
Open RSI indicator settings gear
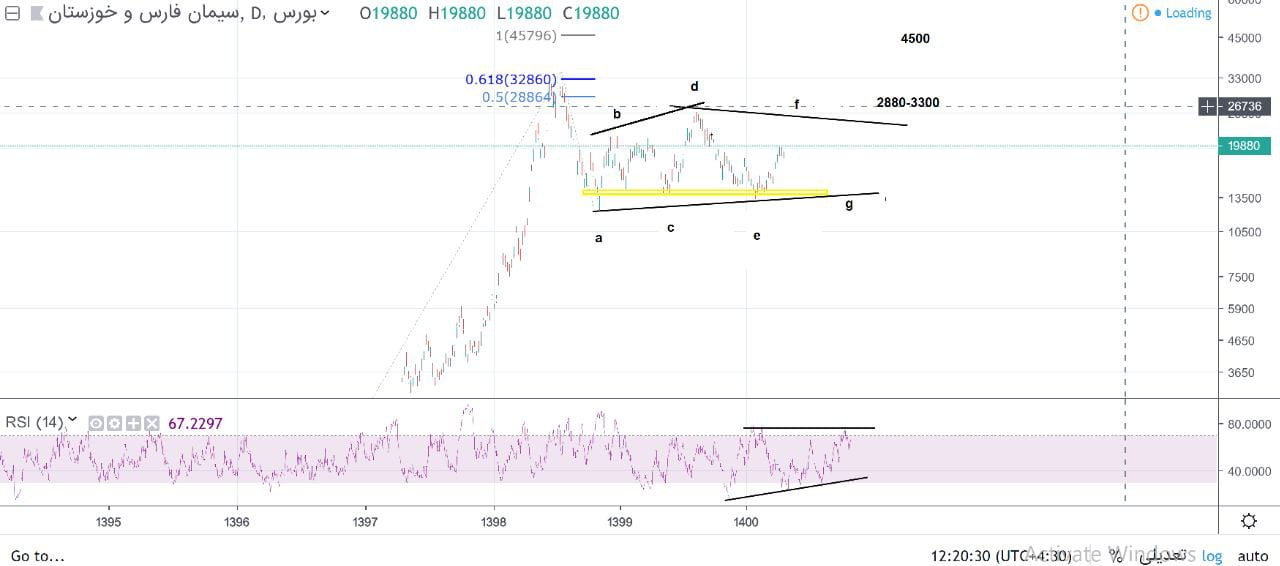[x=114, y=424]
